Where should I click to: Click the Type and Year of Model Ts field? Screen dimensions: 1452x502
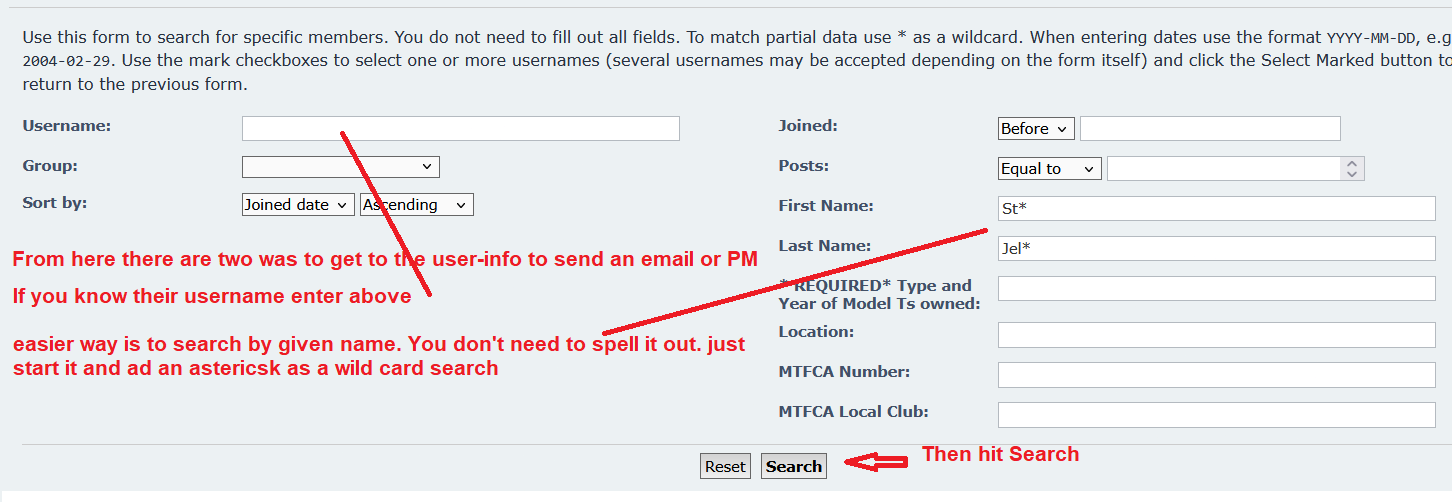1216,288
